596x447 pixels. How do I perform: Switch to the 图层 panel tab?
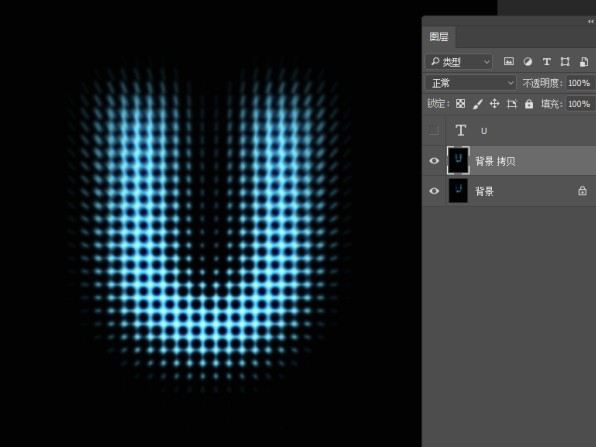(439, 37)
